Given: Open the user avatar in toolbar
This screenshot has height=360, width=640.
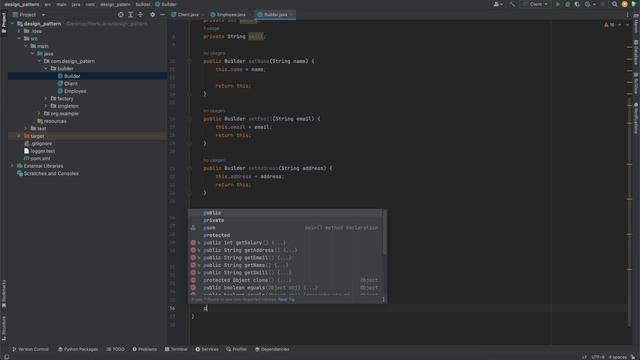Looking at the screenshot, I should (624, 4).
